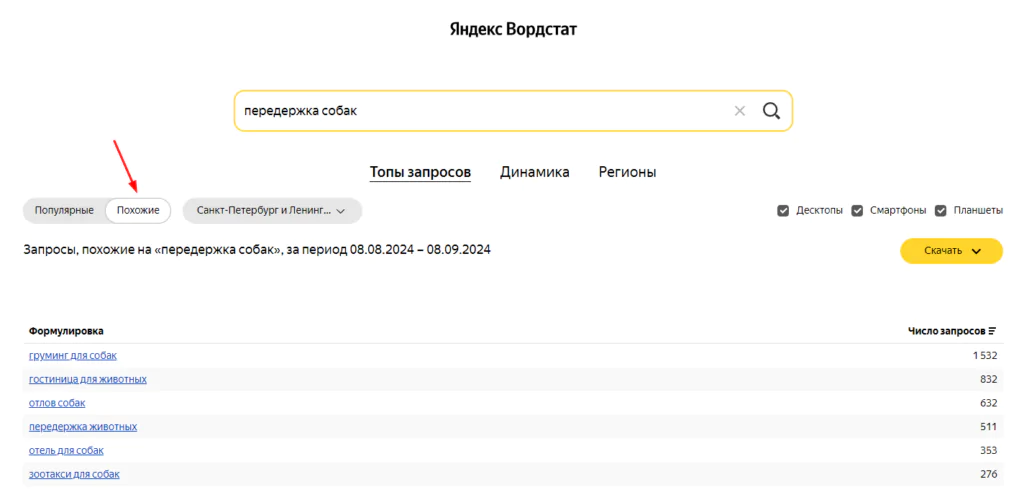This screenshot has width=1024, height=492.
Task: Open the передержка животных query link
Action: 83,427
